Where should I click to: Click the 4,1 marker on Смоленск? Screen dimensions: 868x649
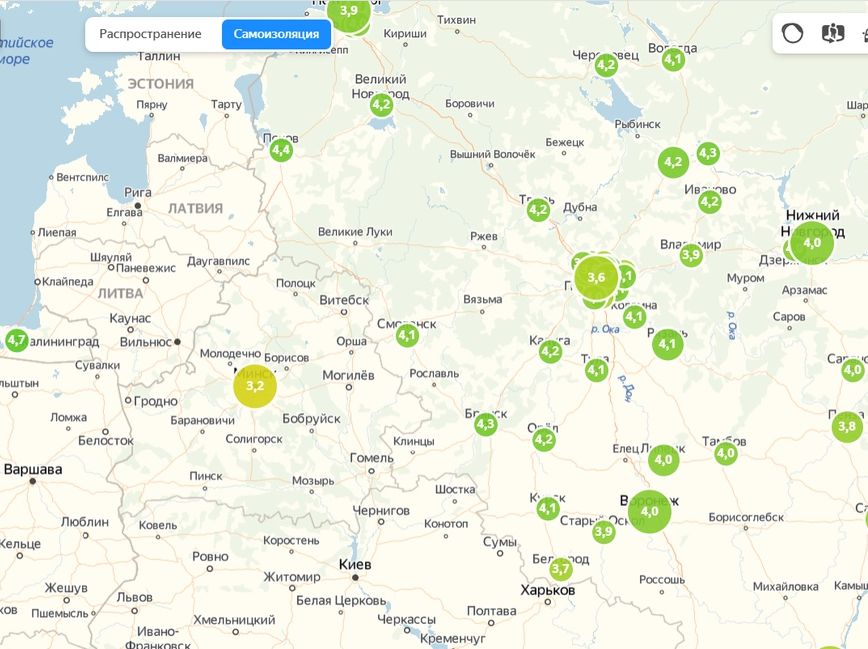coord(406,335)
